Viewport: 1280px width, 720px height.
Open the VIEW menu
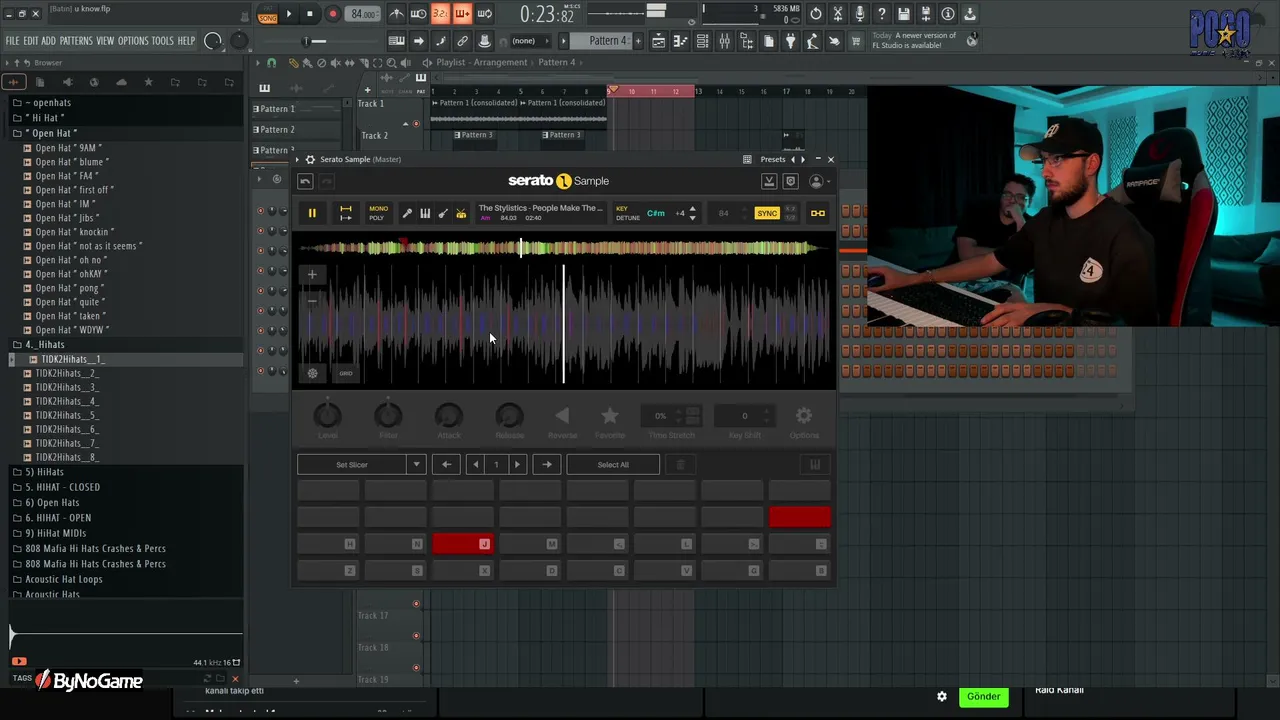click(x=105, y=41)
